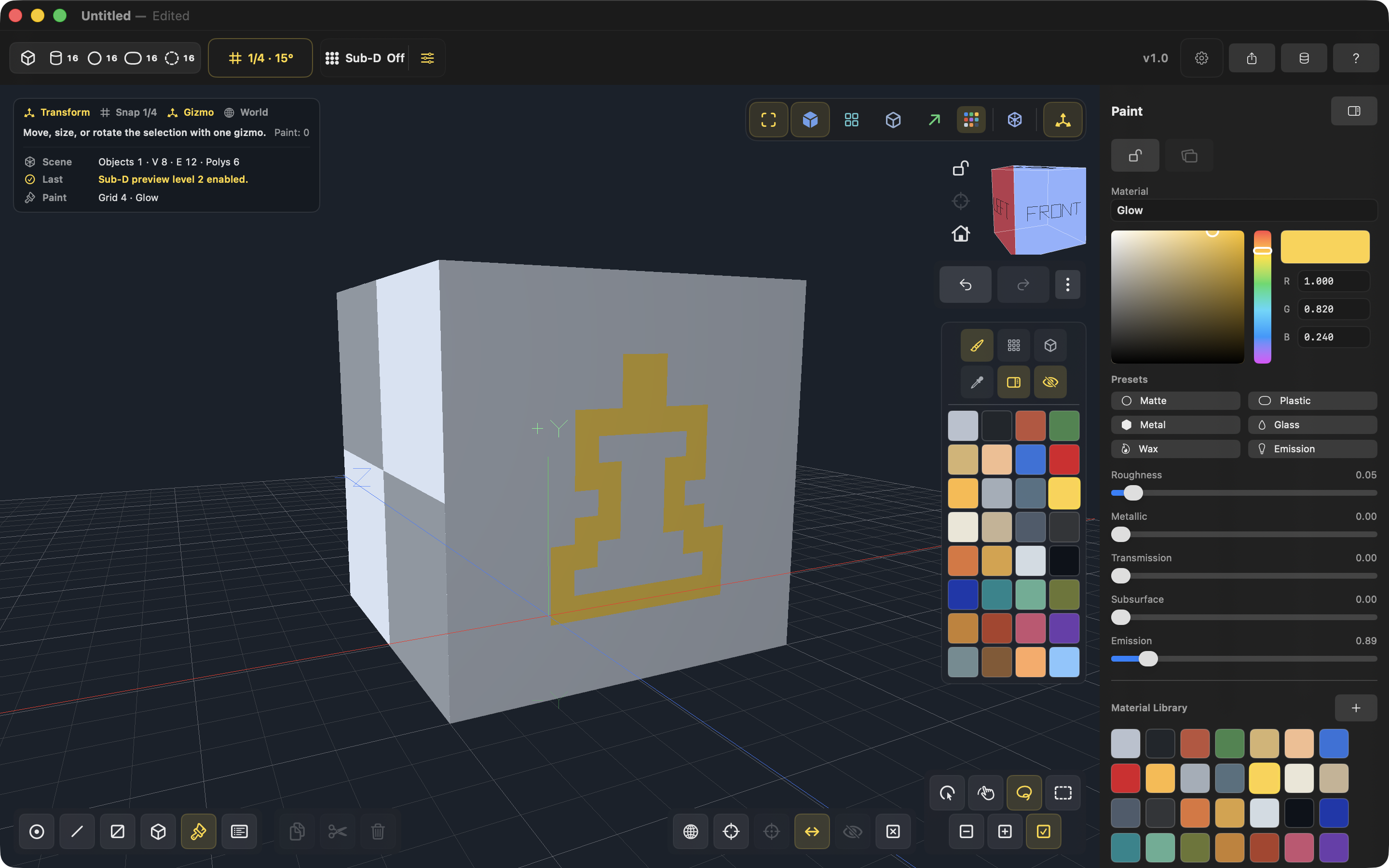The image size is (1389, 868).
Task: Add a capsule primitive with 16 segments
Action: (141, 58)
